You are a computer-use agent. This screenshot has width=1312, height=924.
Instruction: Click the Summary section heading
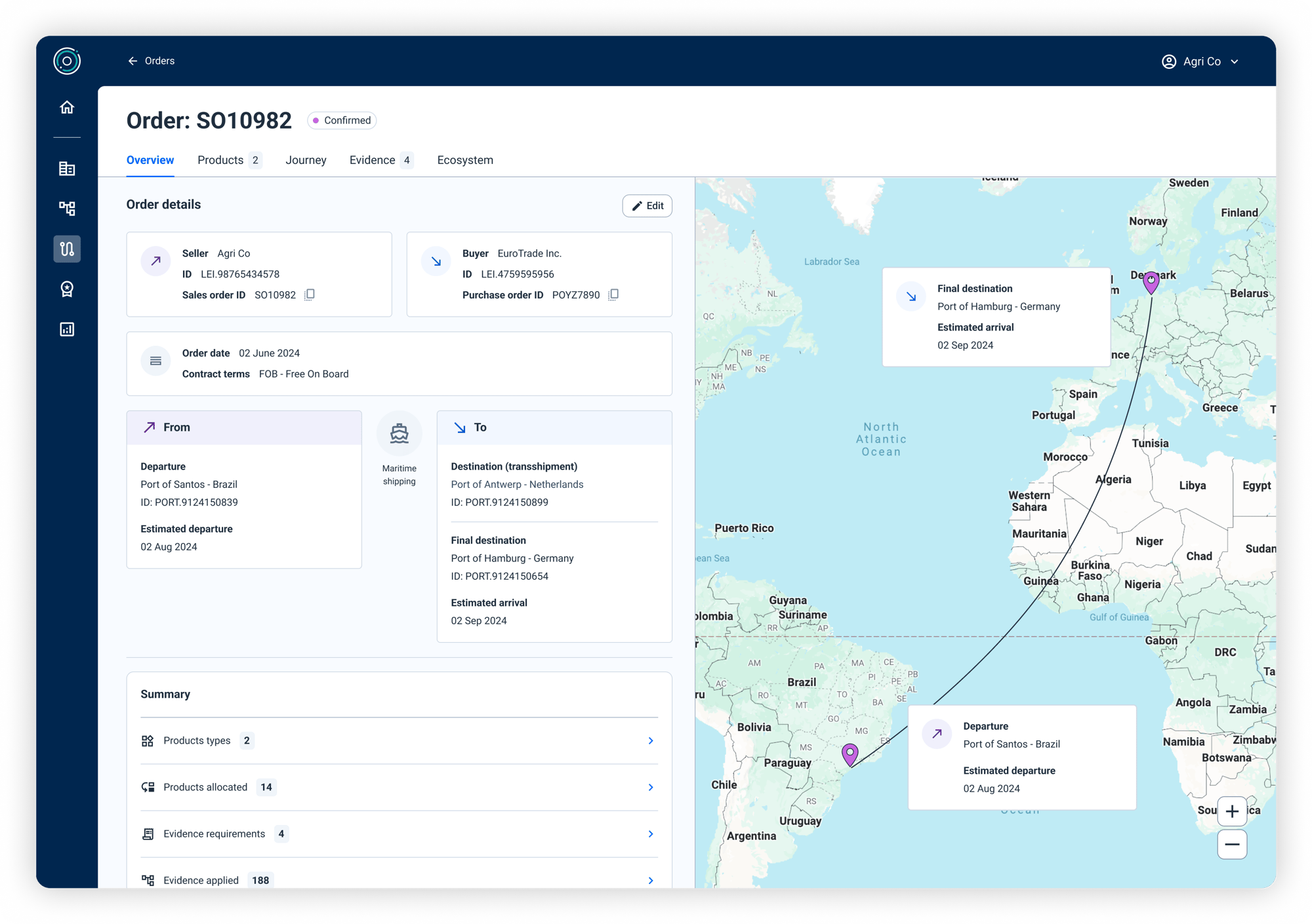pos(165,694)
